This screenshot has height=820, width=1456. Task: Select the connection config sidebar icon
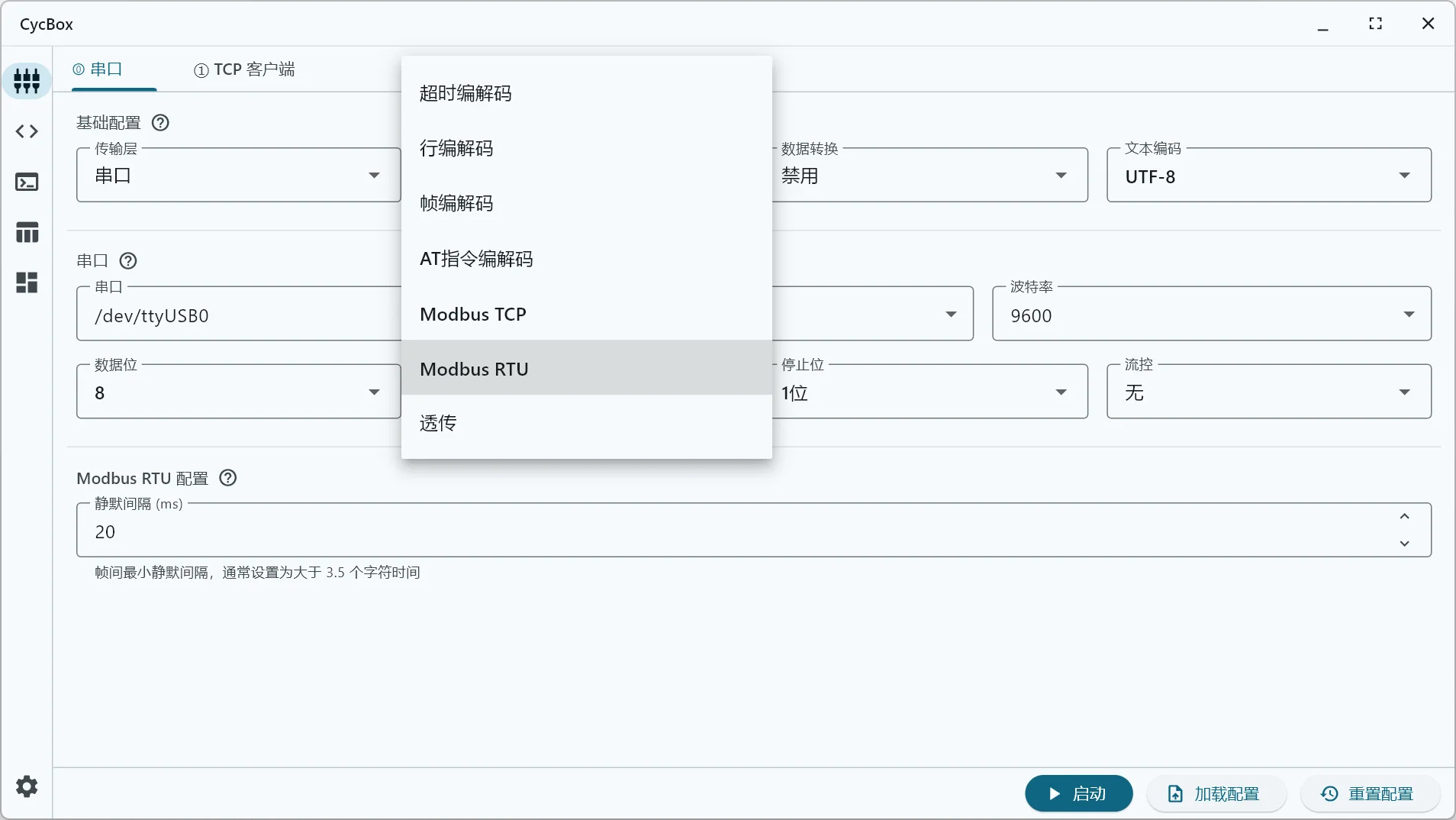[27, 80]
